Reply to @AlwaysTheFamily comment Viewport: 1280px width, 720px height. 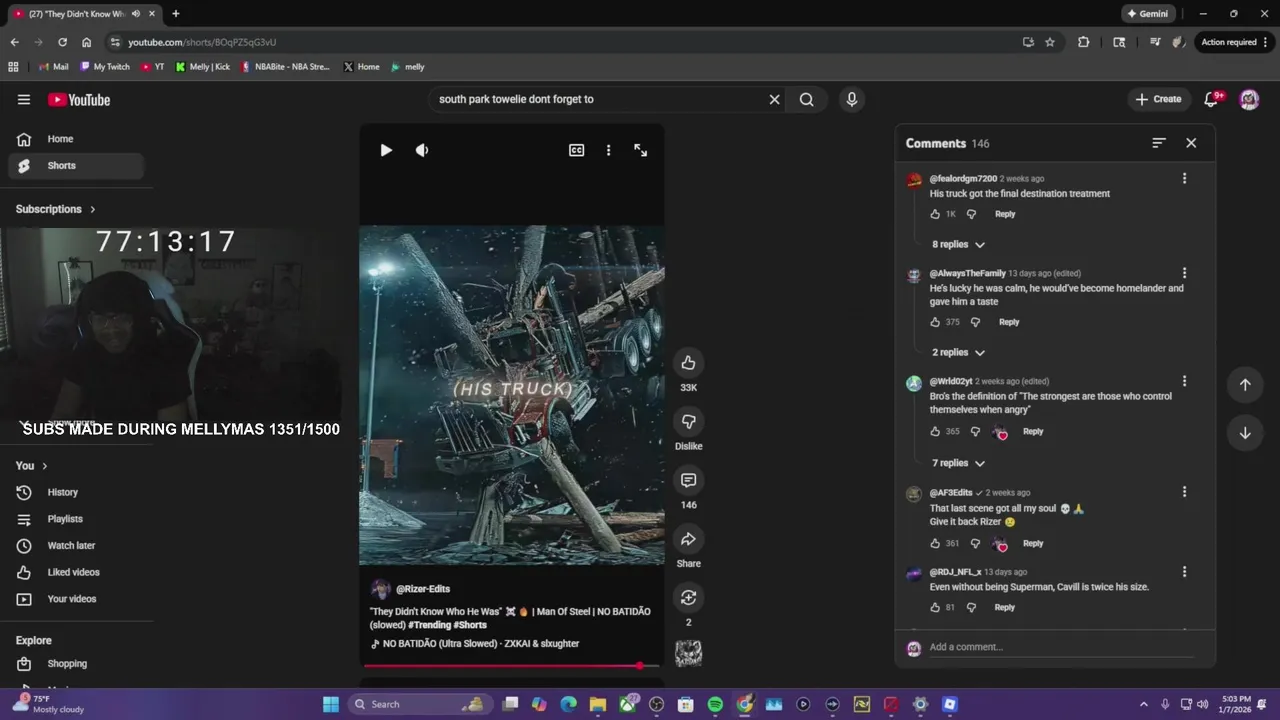pyautogui.click(x=1009, y=322)
